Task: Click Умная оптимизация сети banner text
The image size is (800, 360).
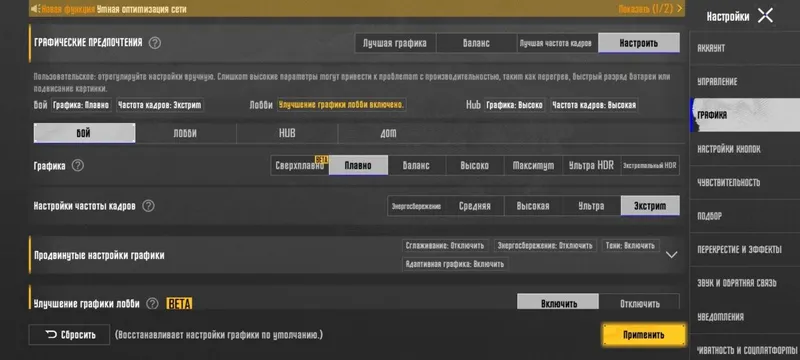Action: pyautogui.click(x=141, y=9)
